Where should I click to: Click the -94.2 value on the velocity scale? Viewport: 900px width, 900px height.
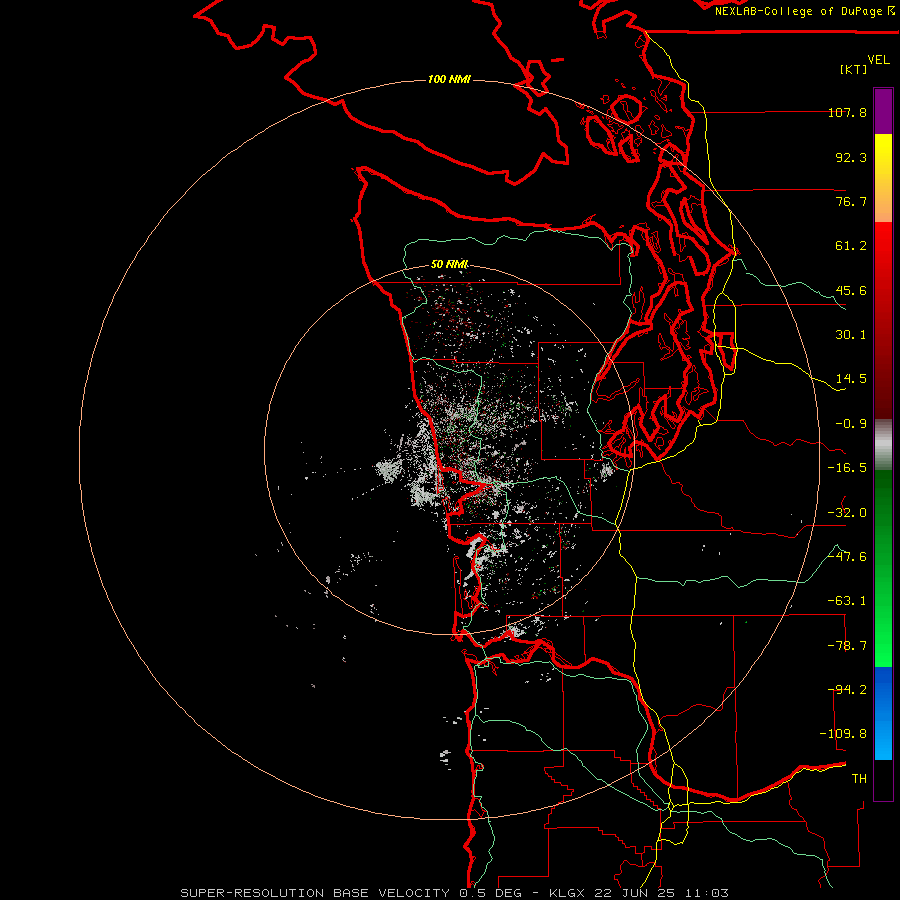[x=847, y=689]
